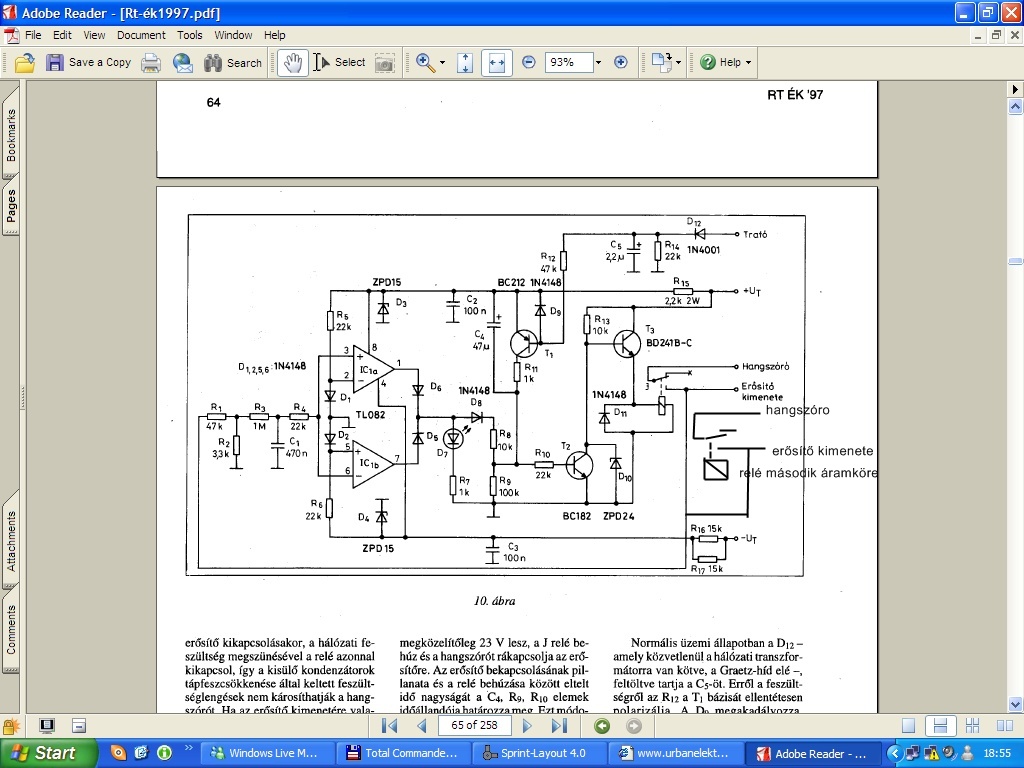Click the 93% zoom value field
The height and width of the screenshot is (768, 1024).
point(568,62)
